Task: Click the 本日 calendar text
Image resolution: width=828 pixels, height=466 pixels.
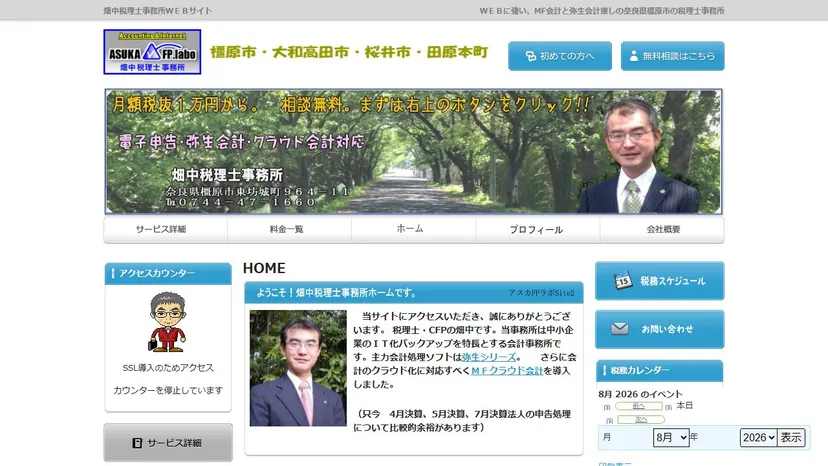Action: (x=684, y=406)
